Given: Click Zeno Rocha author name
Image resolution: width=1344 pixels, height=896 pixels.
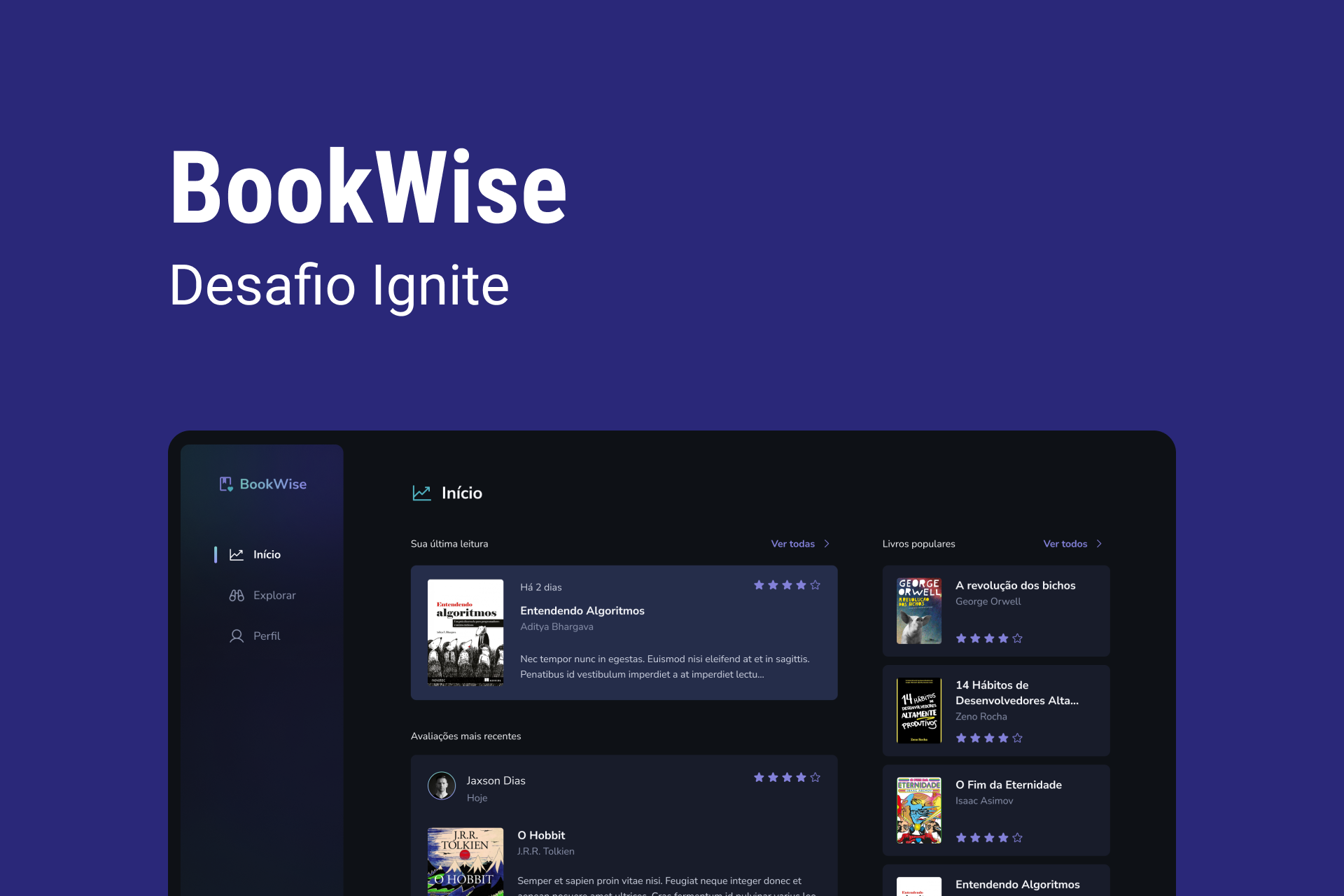Looking at the screenshot, I should point(981,716).
